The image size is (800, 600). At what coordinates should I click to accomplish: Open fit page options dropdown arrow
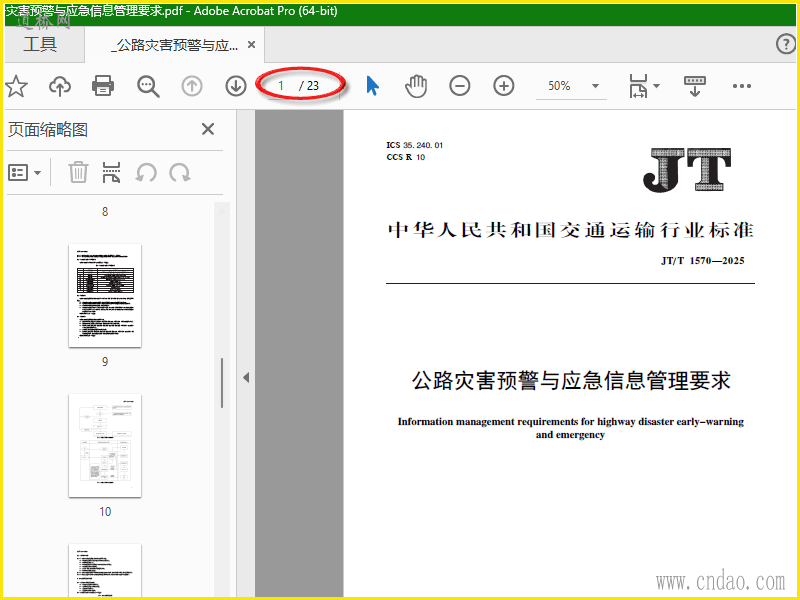(657, 86)
